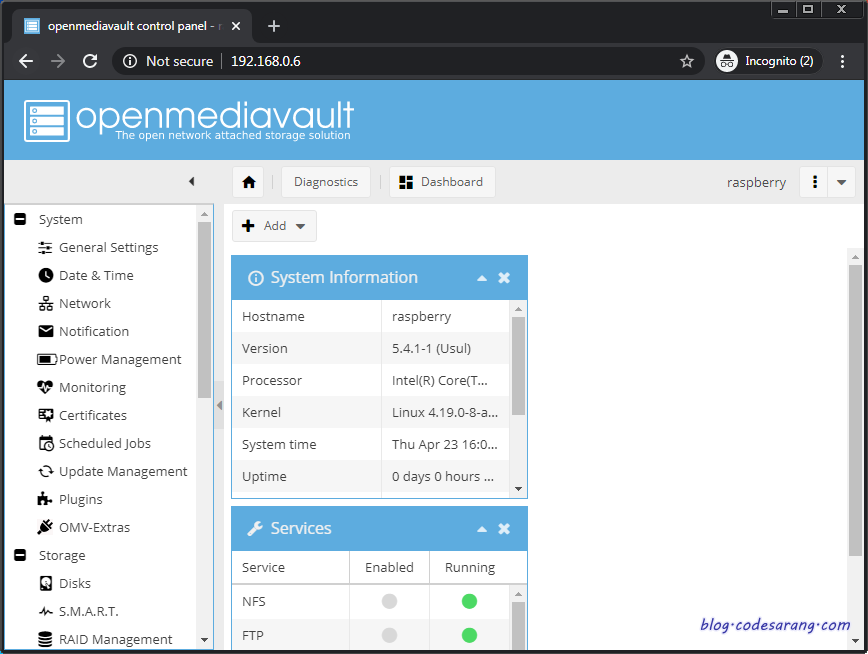This screenshot has width=868, height=654.
Task: Open RAID Management
Action: 105,639
